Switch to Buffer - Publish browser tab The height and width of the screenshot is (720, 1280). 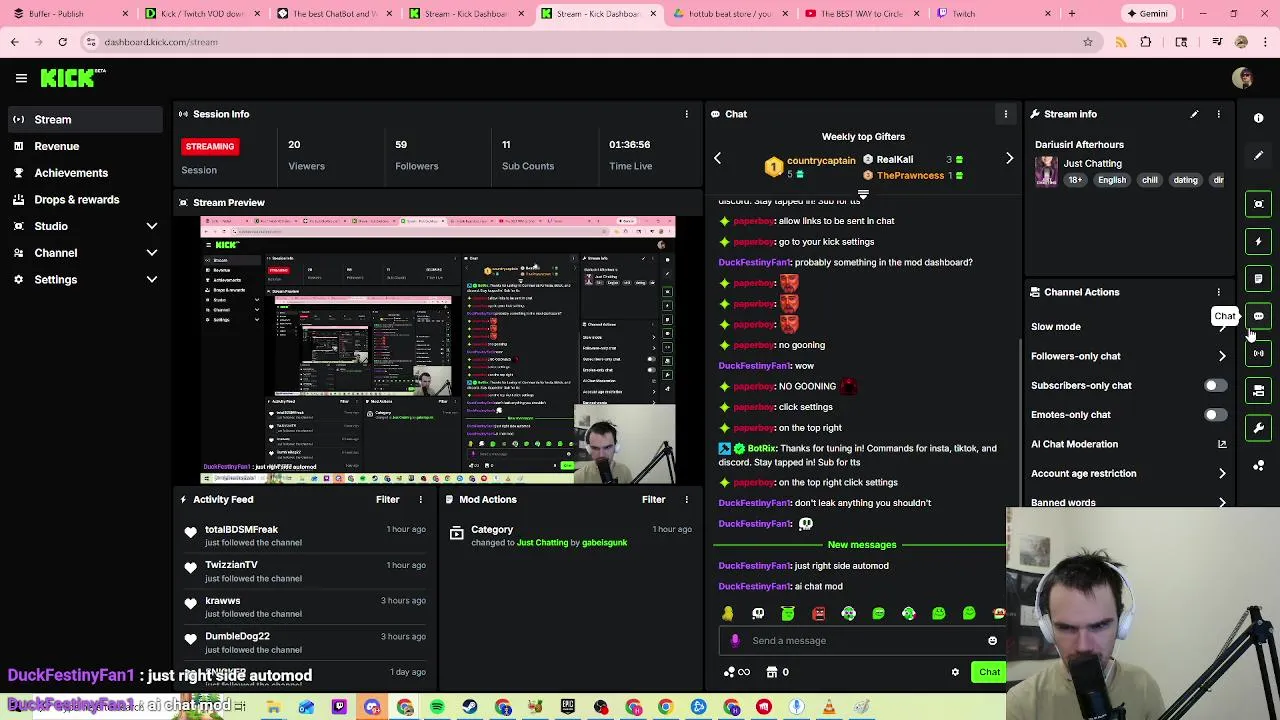pyautogui.click(x=68, y=14)
